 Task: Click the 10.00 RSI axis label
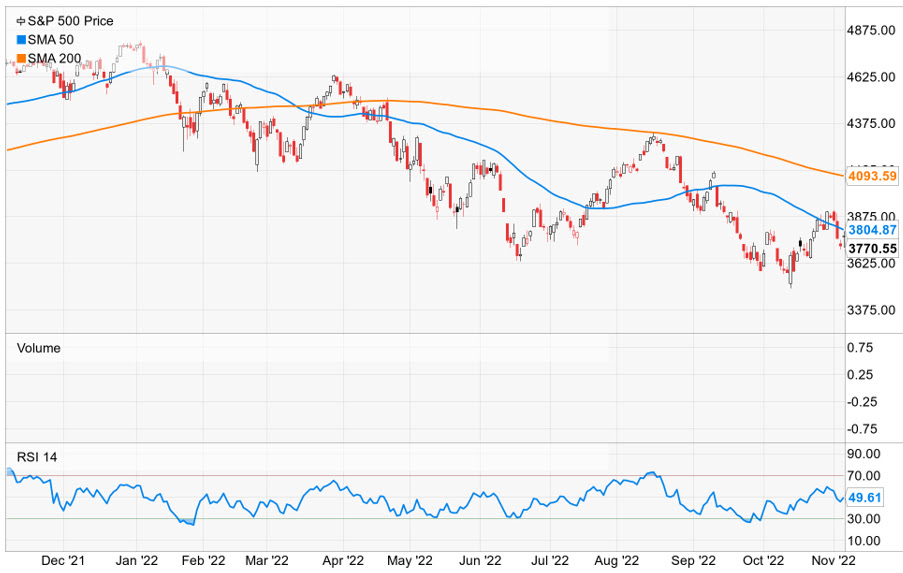(x=863, y=541)
